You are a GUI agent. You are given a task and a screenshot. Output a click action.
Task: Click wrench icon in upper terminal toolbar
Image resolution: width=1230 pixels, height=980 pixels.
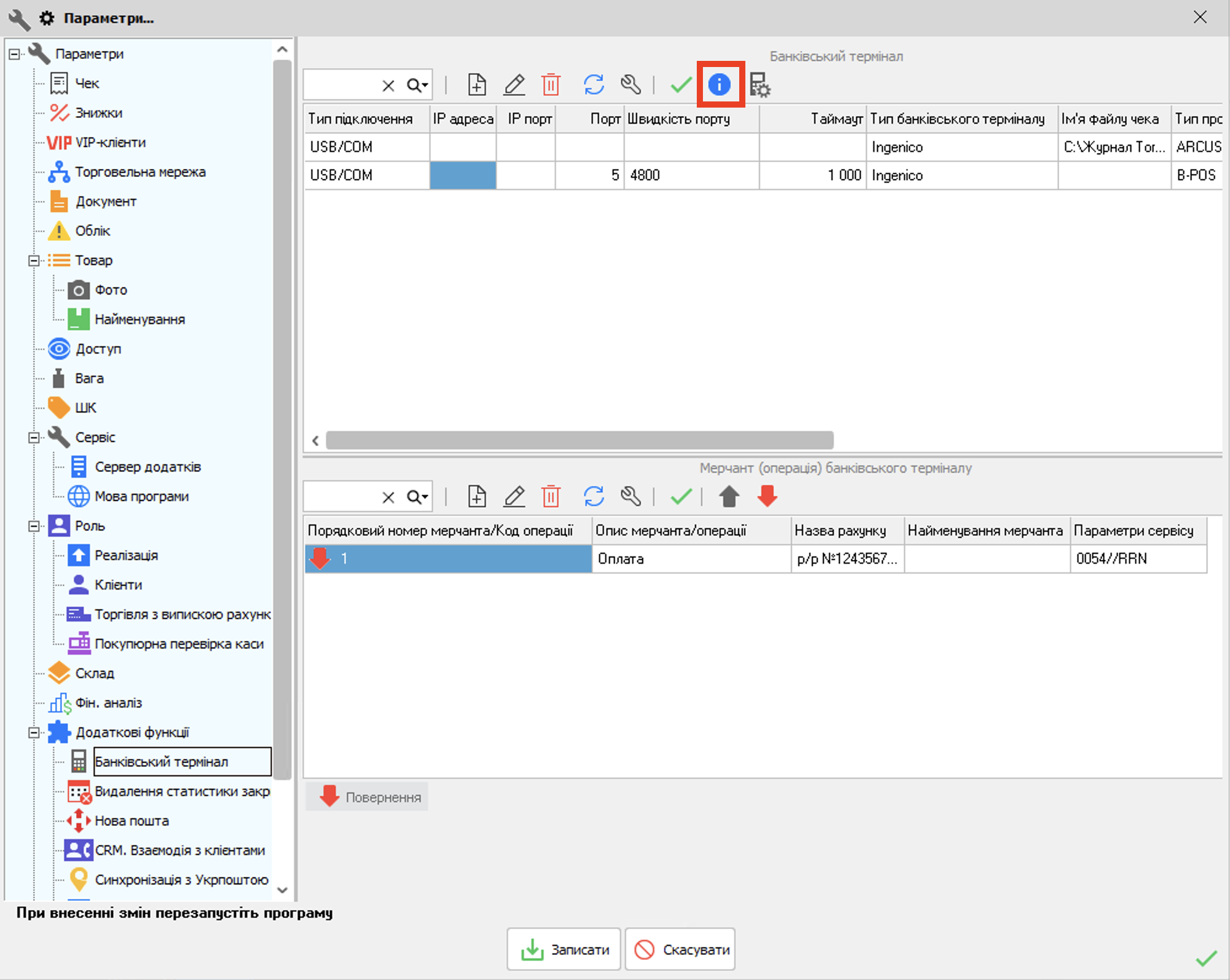pyautogui.click(x=631, y=85)
